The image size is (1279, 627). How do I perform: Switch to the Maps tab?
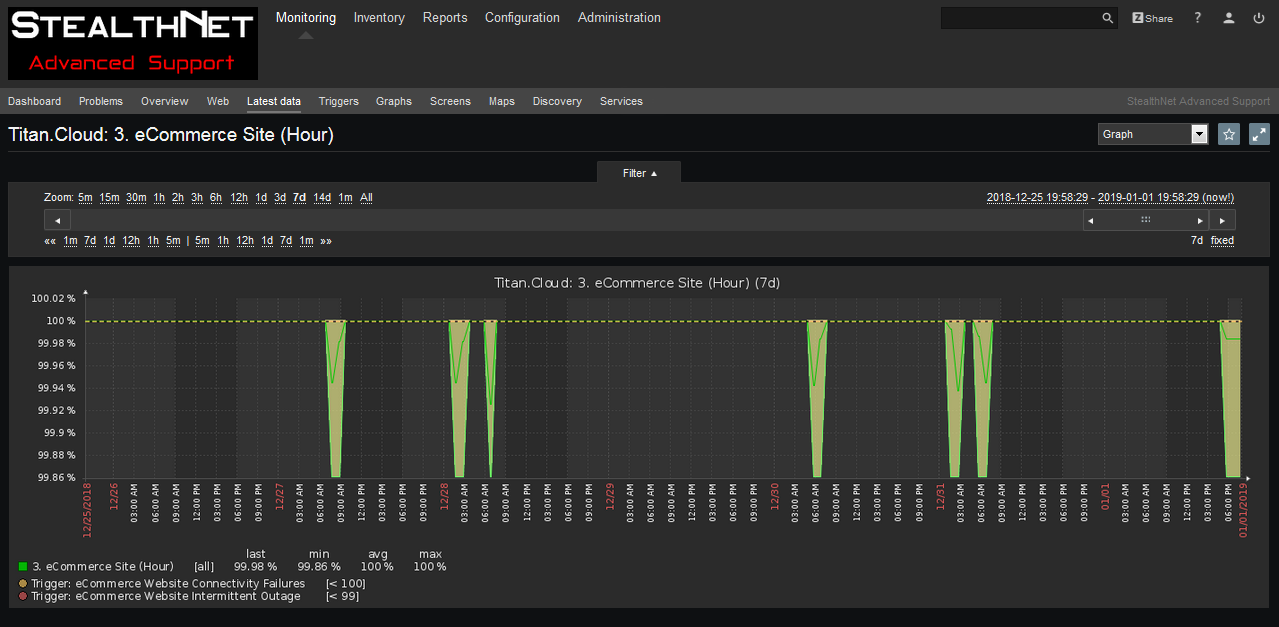click(x=502, y=101)
